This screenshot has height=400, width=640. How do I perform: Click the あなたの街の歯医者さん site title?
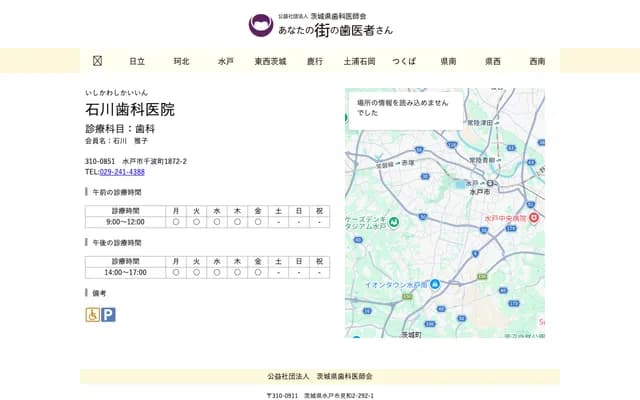[x=335, y=30]
